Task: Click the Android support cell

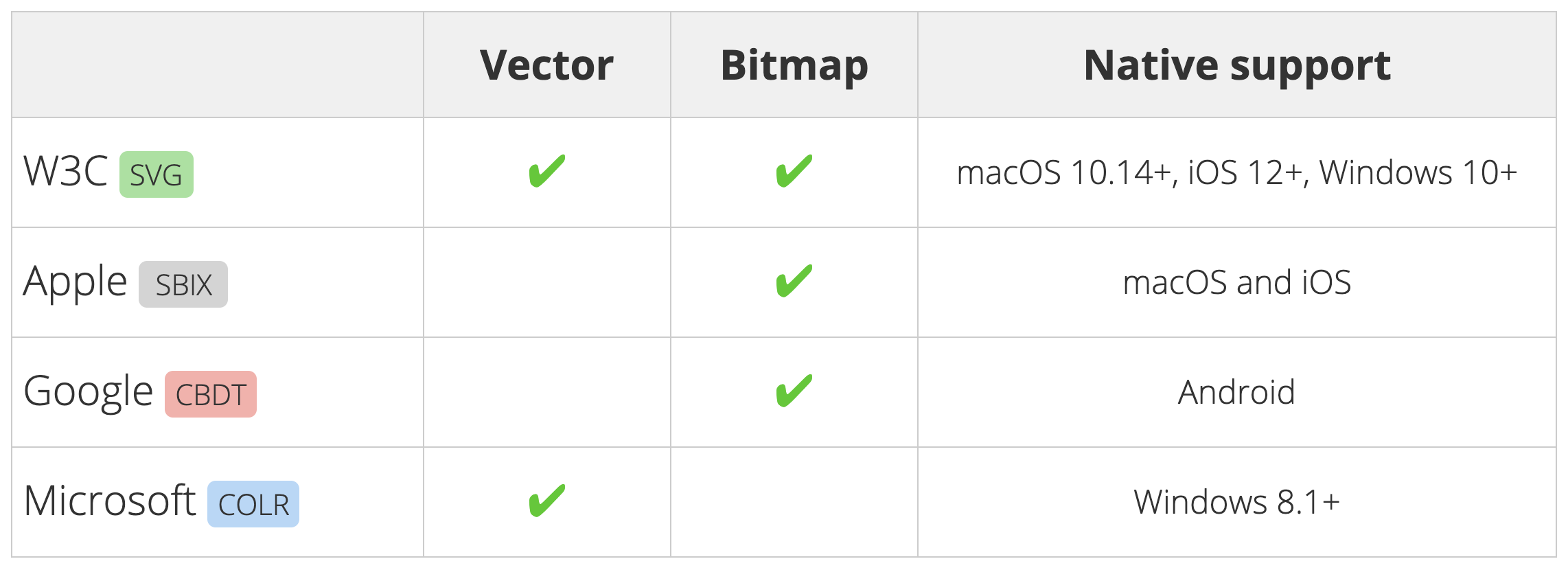Action: [x=1236, y=392]
